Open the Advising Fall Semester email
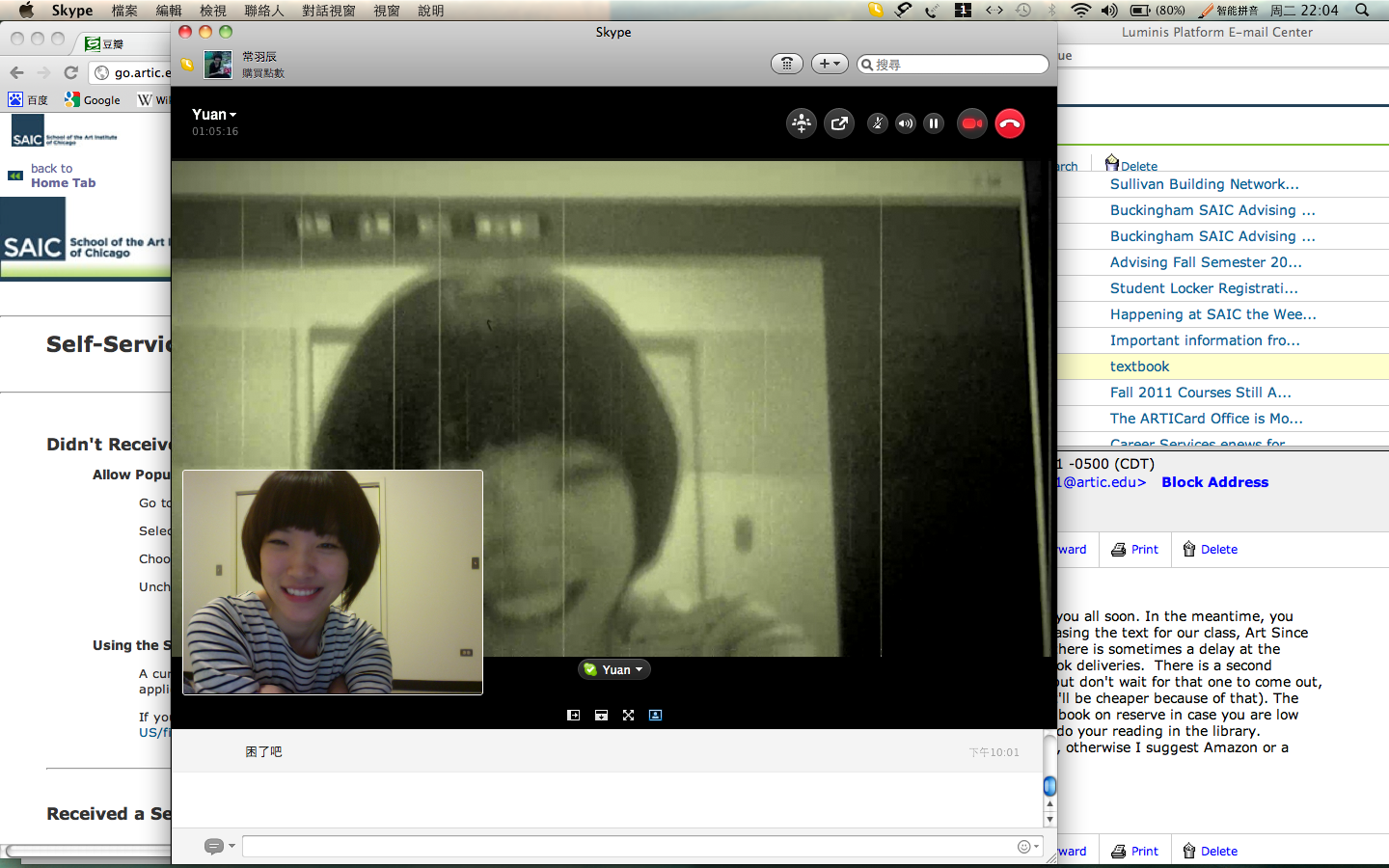 1206,261
